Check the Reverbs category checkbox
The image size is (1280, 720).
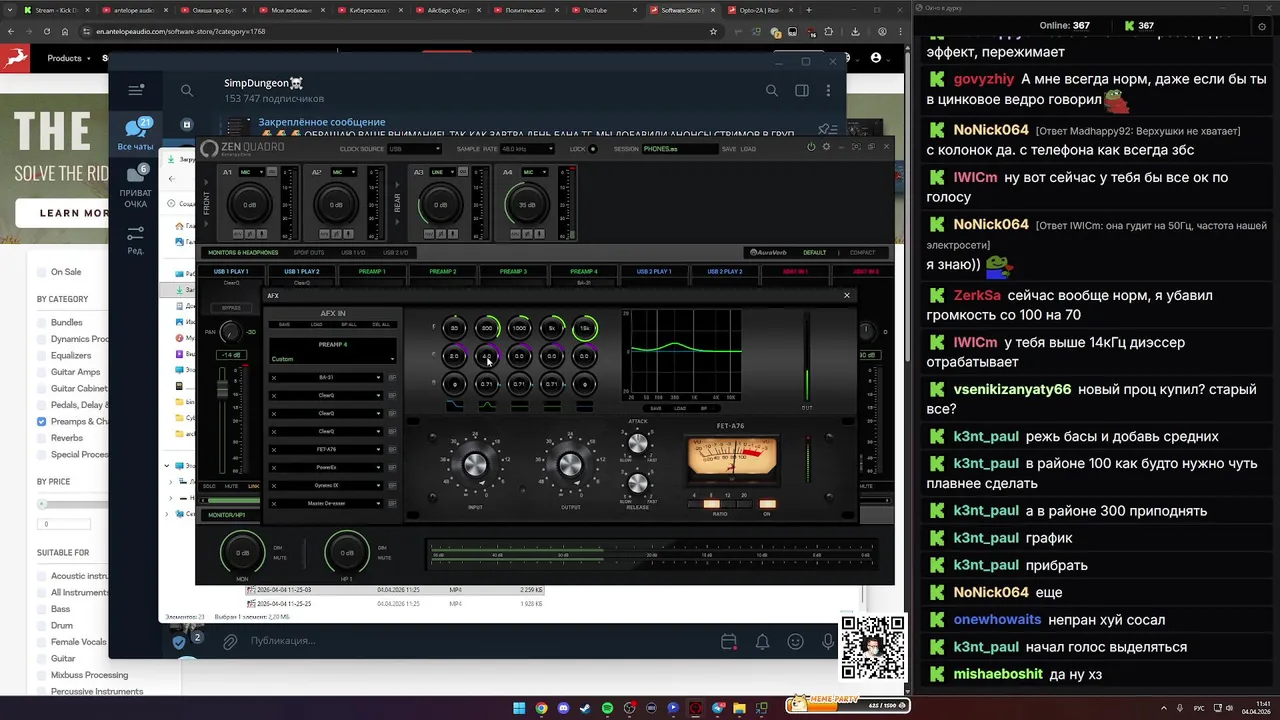[x=41, y=438]
